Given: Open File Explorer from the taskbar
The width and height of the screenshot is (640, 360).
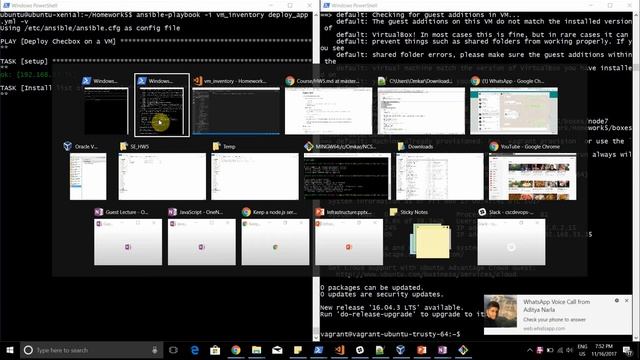Looking at the screenshot, I should point(256,350).
